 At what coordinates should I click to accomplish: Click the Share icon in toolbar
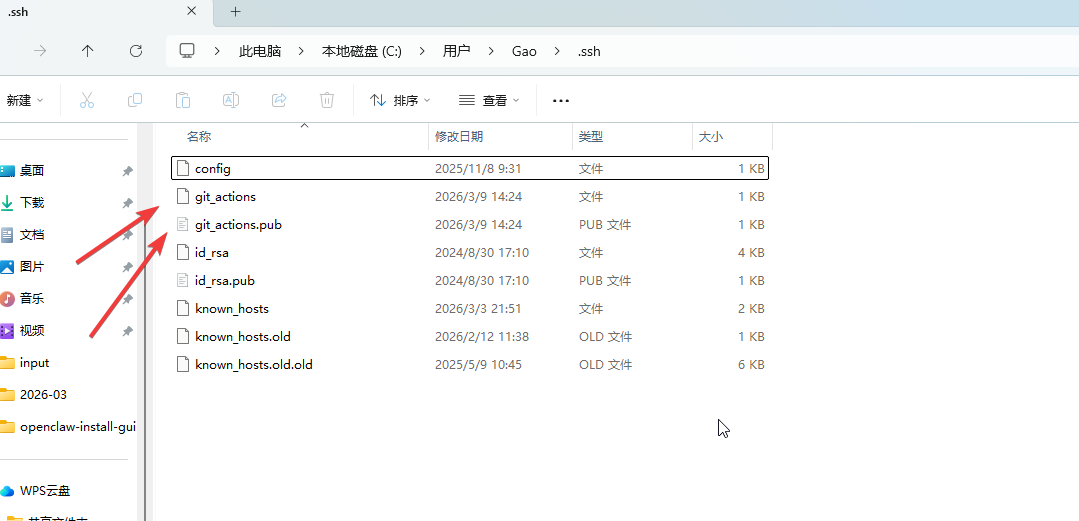[x=279, y=100]
